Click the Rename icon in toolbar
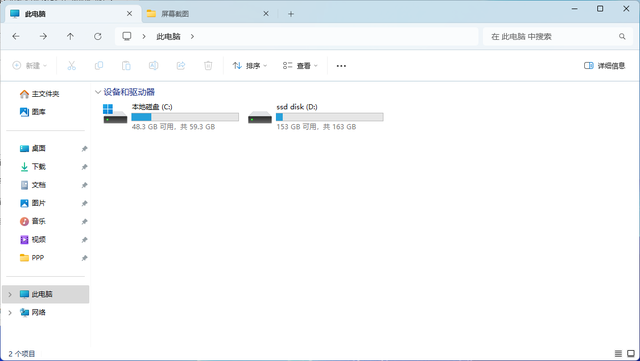Viewport: 640px width, 361px height. (x=153, y=65)
